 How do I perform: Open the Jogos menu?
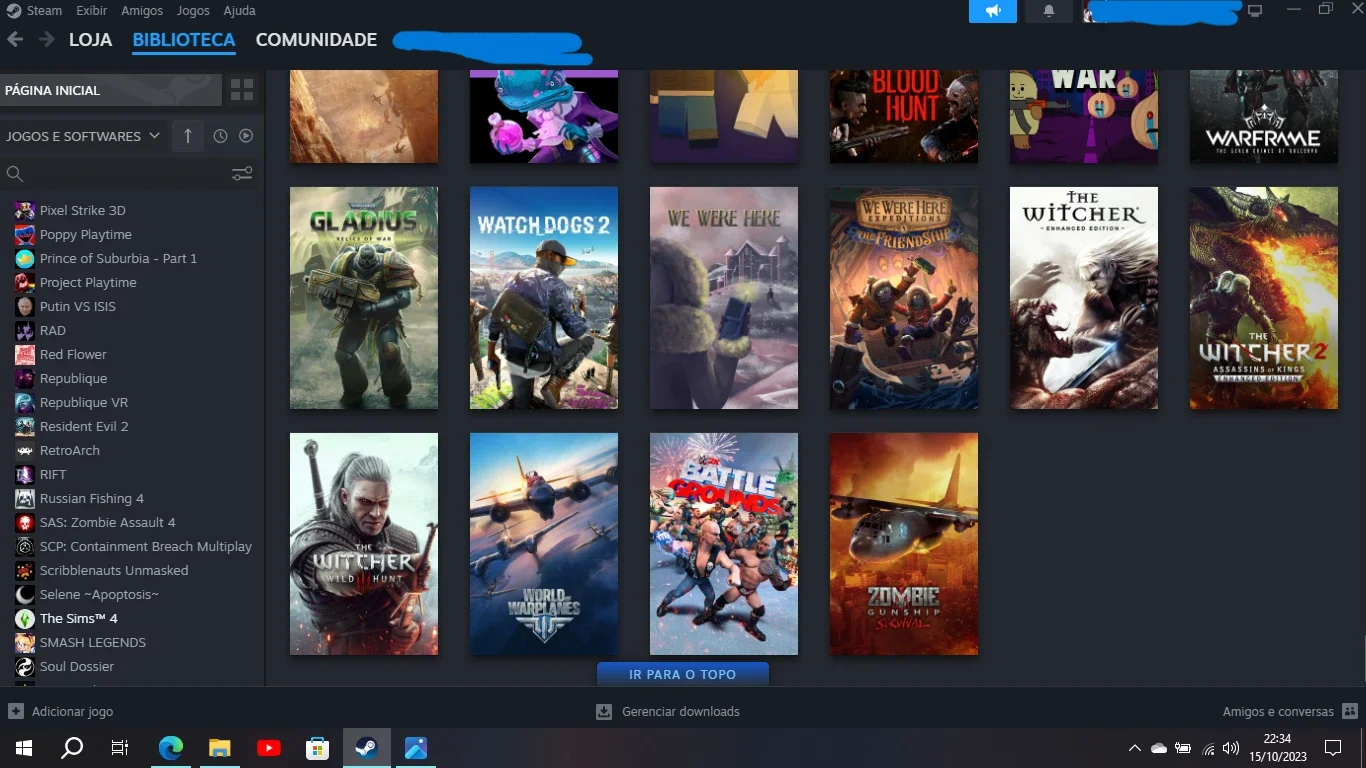click(x=193, y=11)
